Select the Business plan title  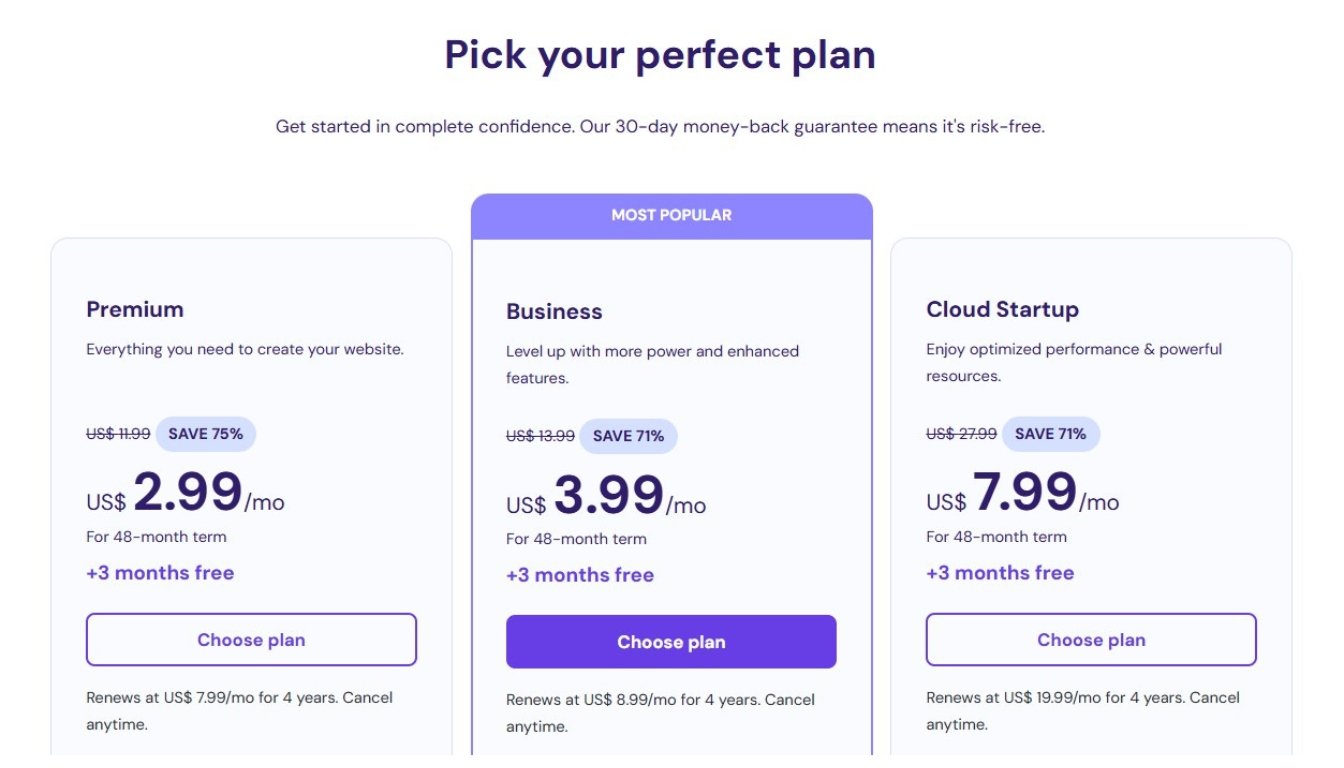(x=554, y=311)
